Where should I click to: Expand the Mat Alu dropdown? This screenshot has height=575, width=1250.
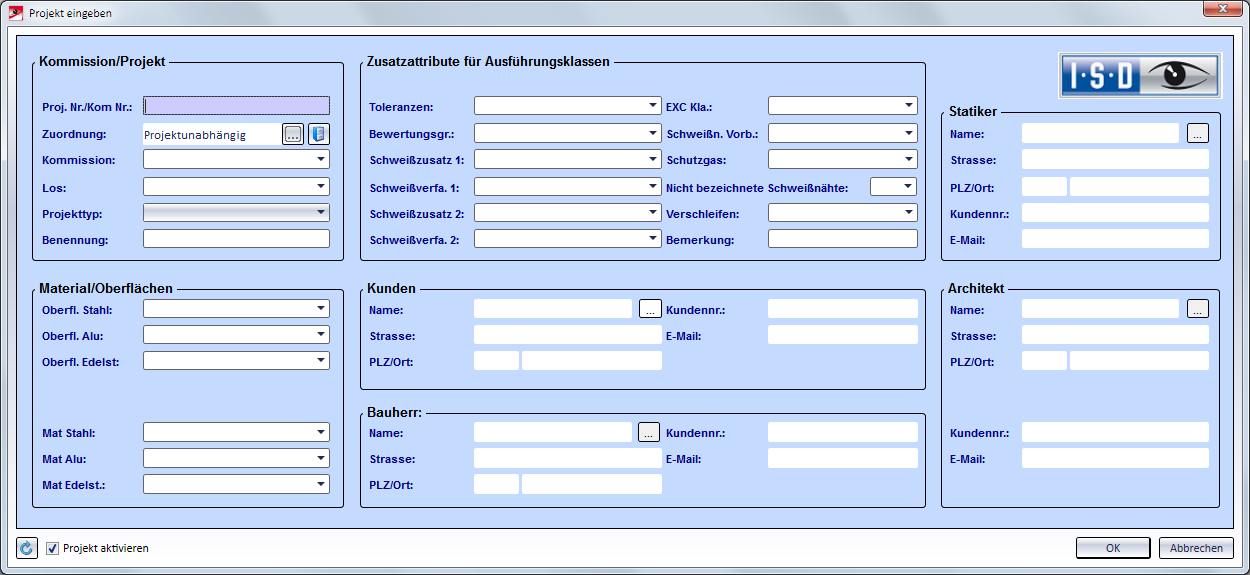click(321, 458)
